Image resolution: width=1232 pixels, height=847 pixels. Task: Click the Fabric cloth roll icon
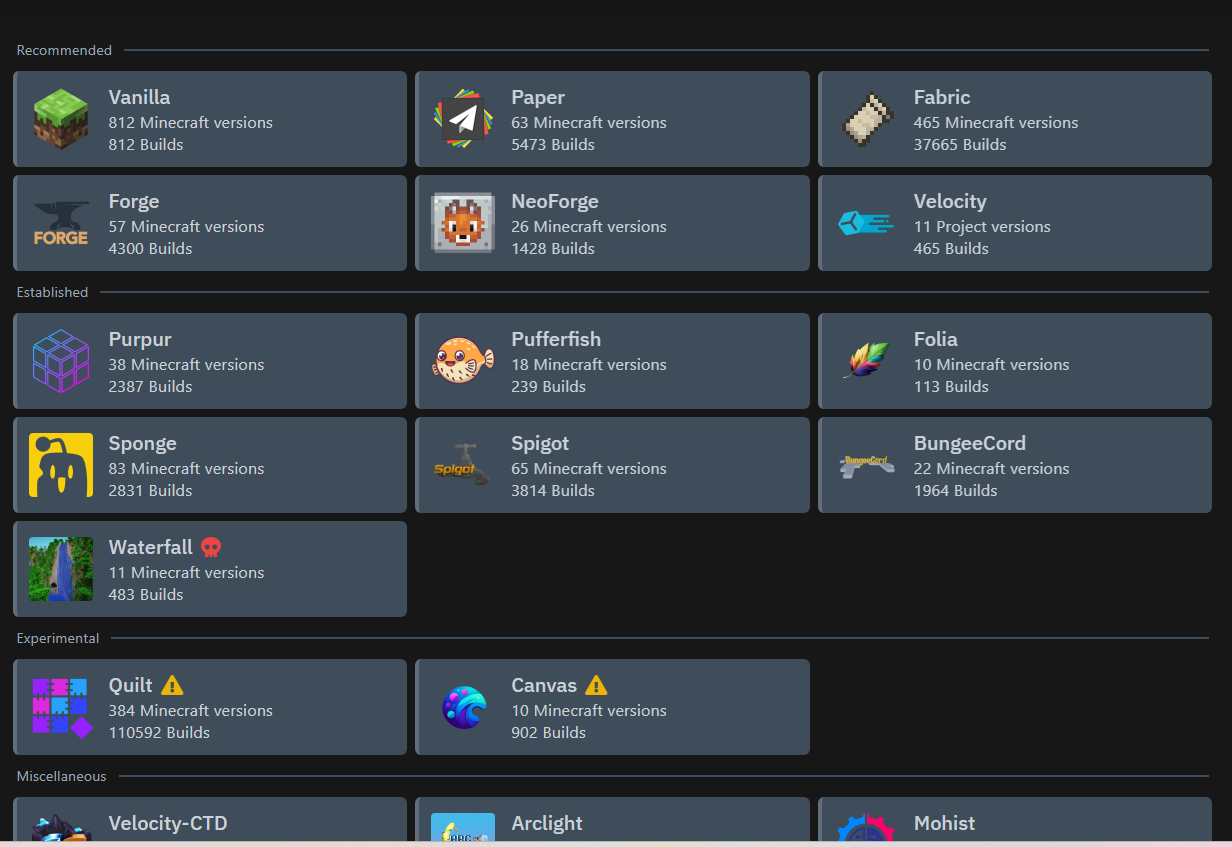[866, 119]
